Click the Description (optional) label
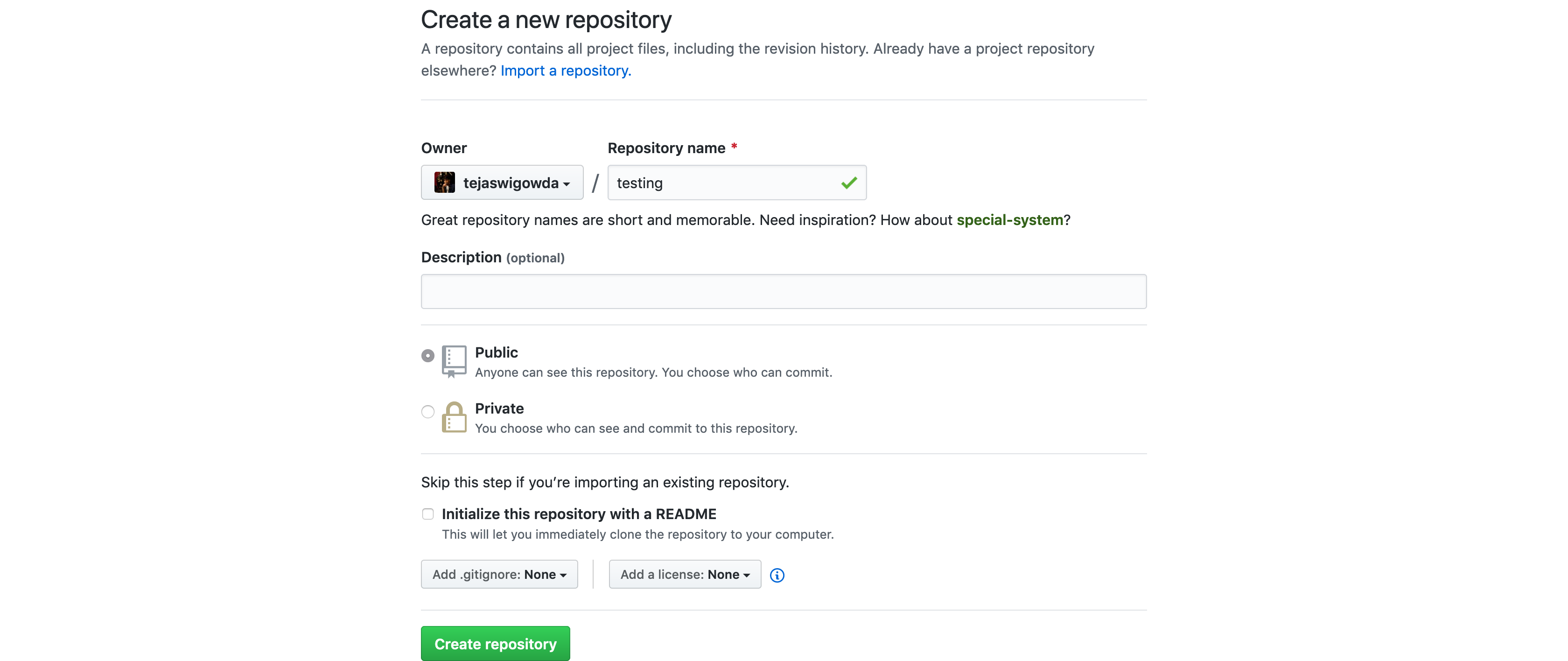This screenshot has width=1568, height=661. (x=492, y=258)
